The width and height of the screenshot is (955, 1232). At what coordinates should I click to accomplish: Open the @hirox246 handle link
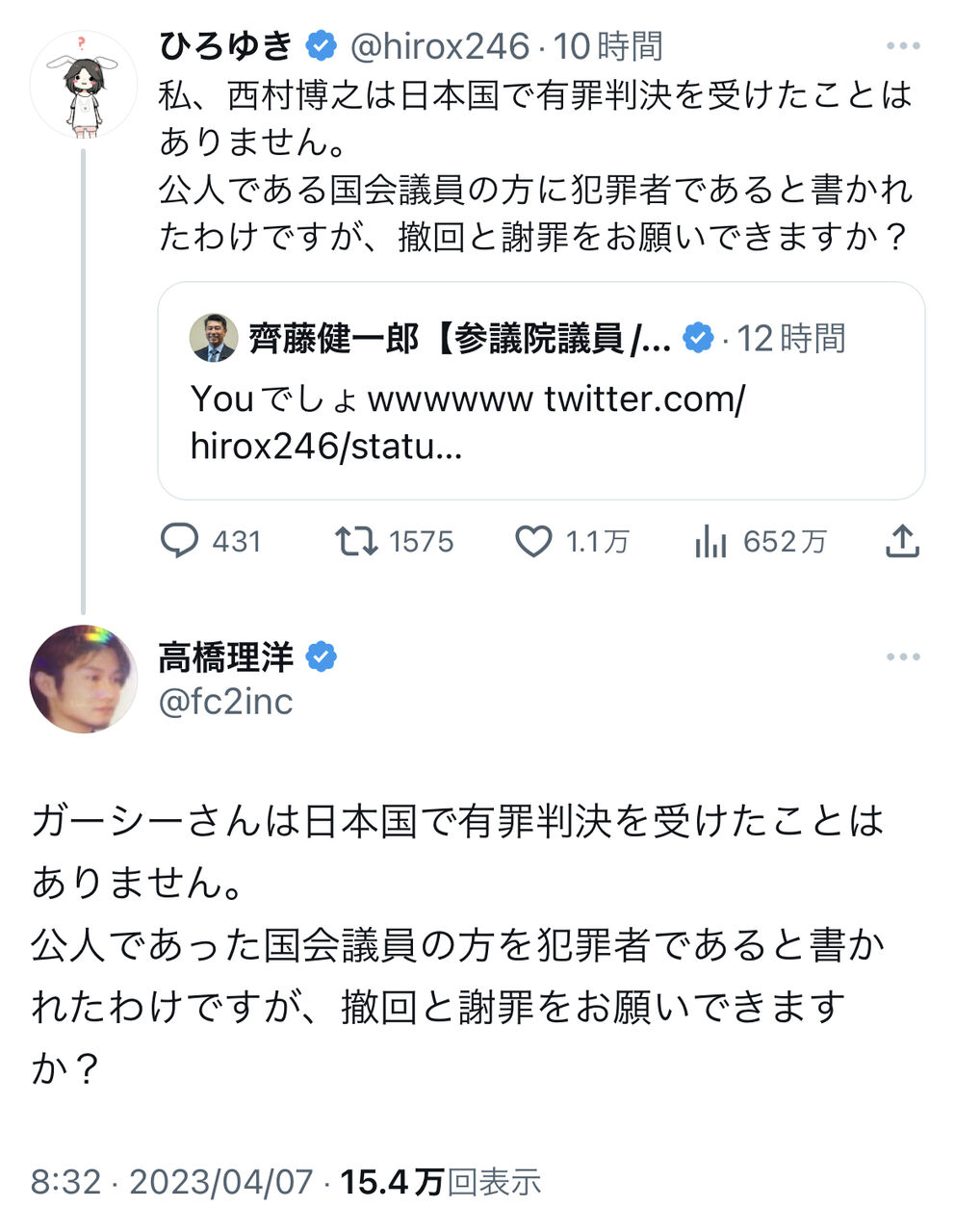point(439,46)
